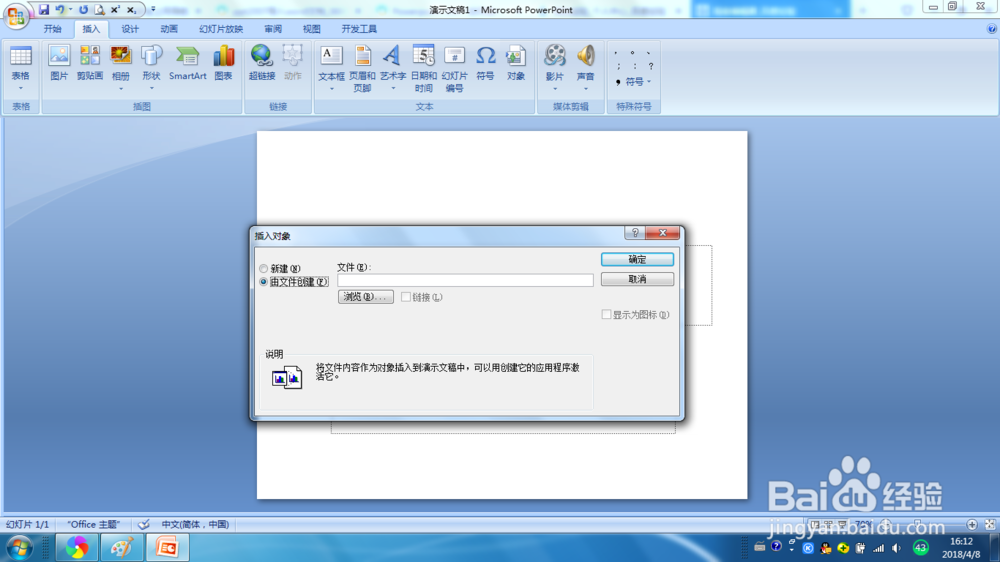The width and height of the screenshot is (1000, 562).
Task: Enable 显示为图标 checkbox
Action: [606, 314]
